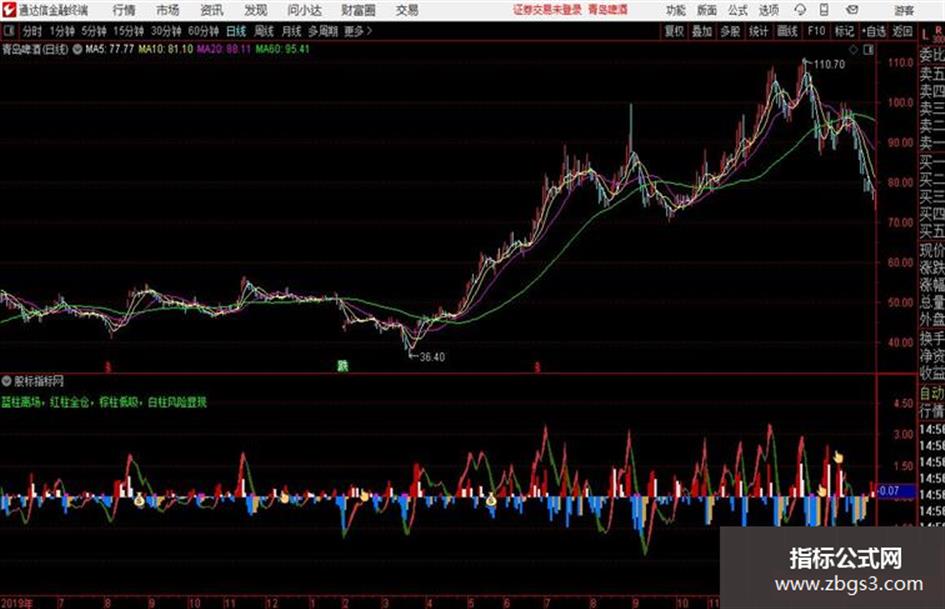Expand the MA indicator dropdown beside 青岛啤酒(日线)
Image resolution: width=945 pixels, height=609 pixels.
77,49
